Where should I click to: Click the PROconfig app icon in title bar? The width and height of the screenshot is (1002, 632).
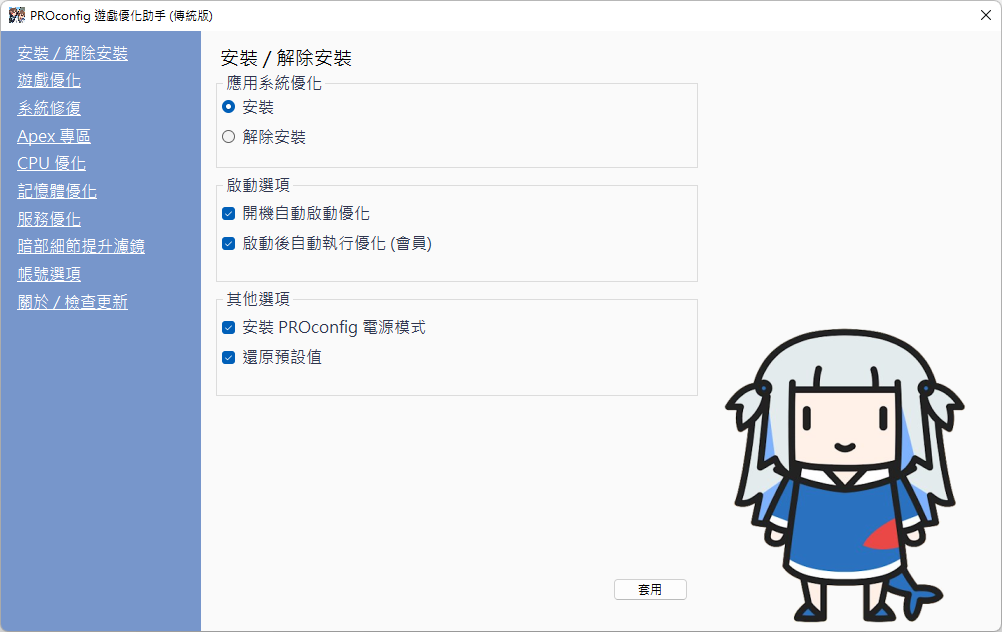[17, 15]
